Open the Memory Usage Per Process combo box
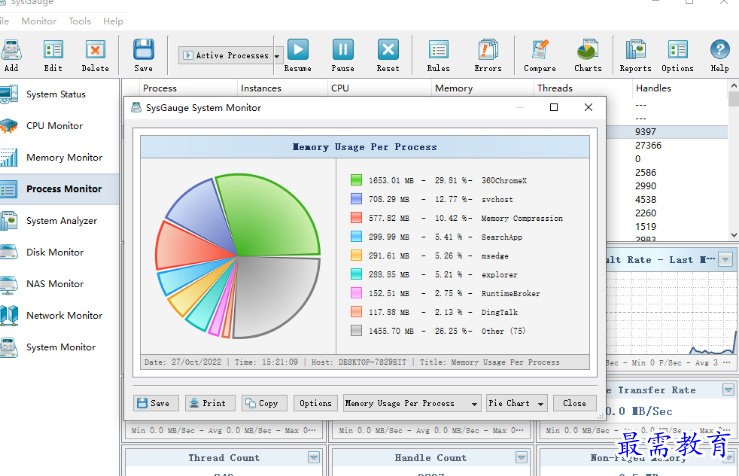This screenshot has width=739, height=476. (x=412, y=403)
